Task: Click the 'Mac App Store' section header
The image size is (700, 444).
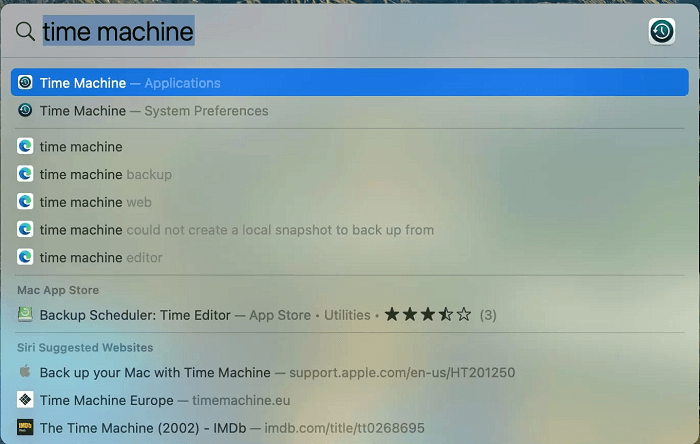Action: point(58,290)
